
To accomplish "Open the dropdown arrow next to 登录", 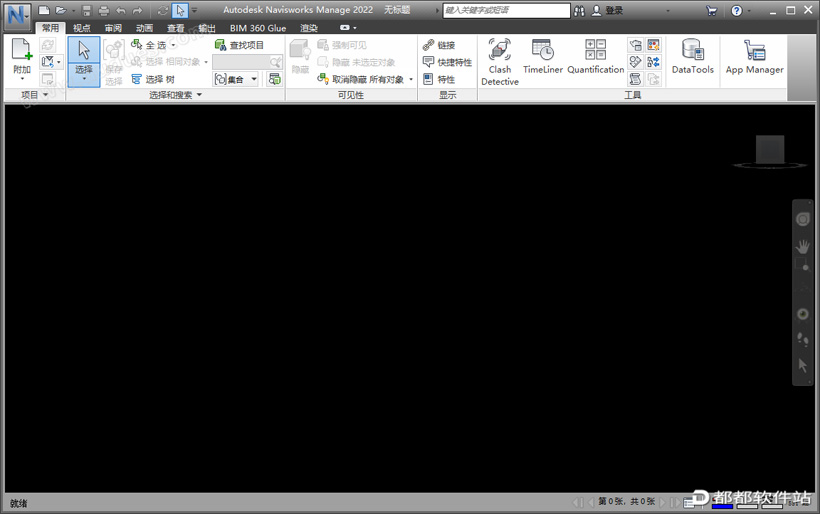I will 668,10.
